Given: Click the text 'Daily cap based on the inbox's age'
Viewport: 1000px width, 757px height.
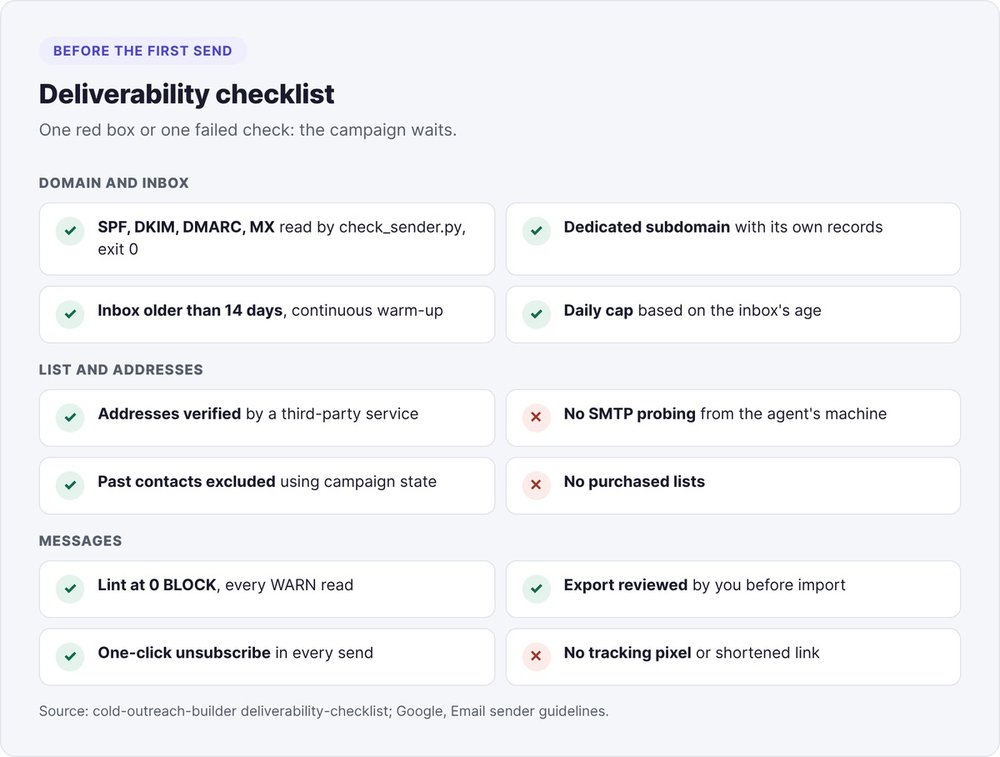Looking at the screenshot, I should [x=693, y=311].
